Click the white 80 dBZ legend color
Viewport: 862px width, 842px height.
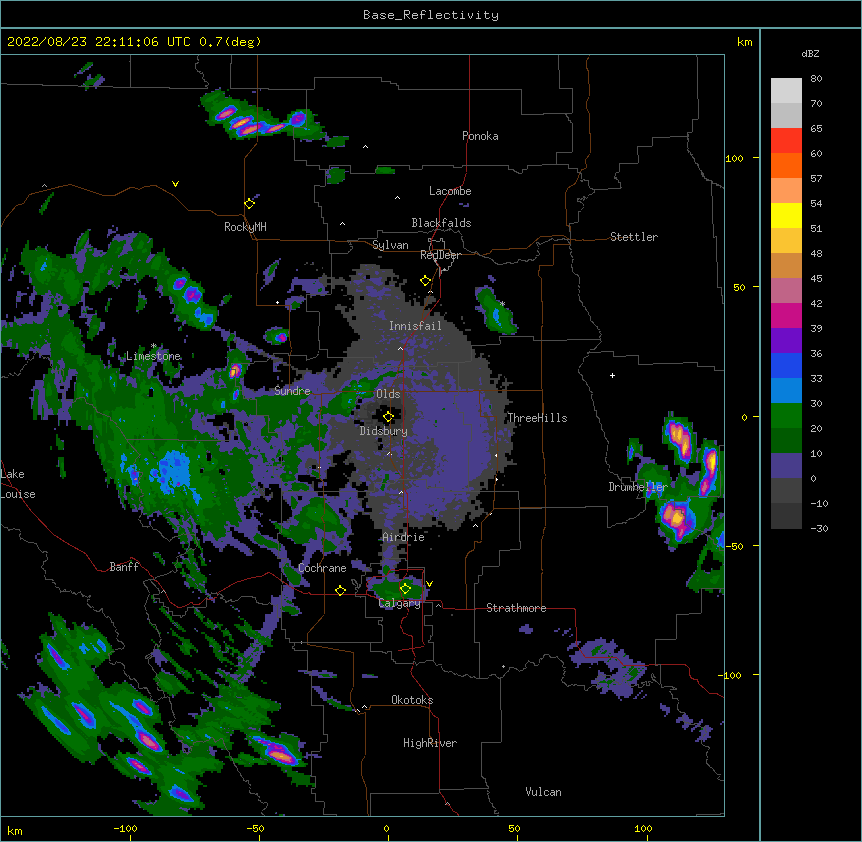tap(786, 91)
